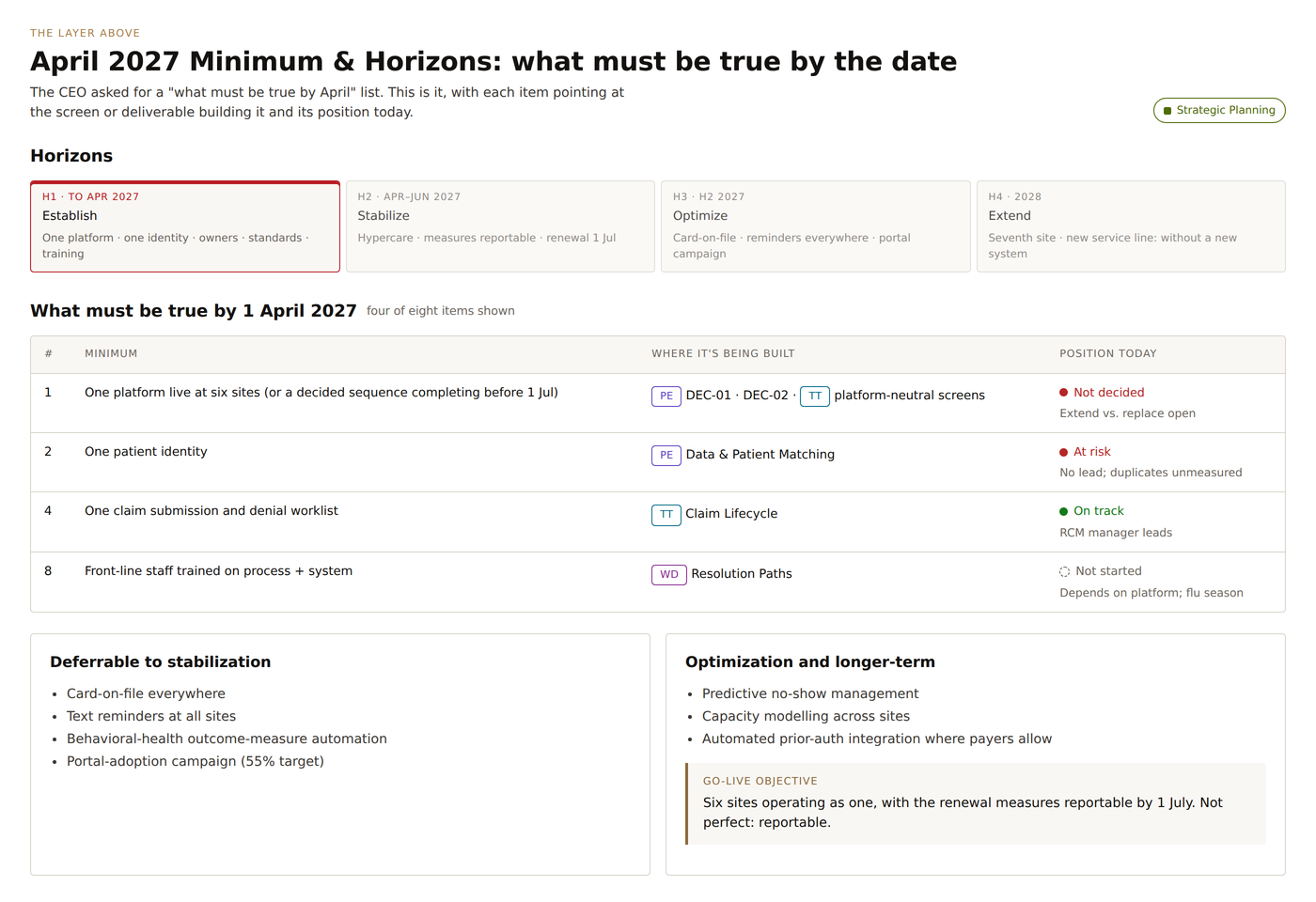
Task: Click the MINIMUM column header
Action: point(111,354)
